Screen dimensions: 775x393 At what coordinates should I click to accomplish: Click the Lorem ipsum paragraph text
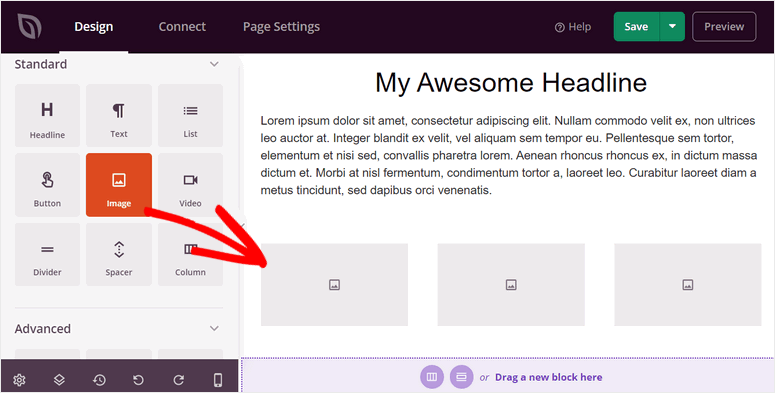tap(509, 155)
